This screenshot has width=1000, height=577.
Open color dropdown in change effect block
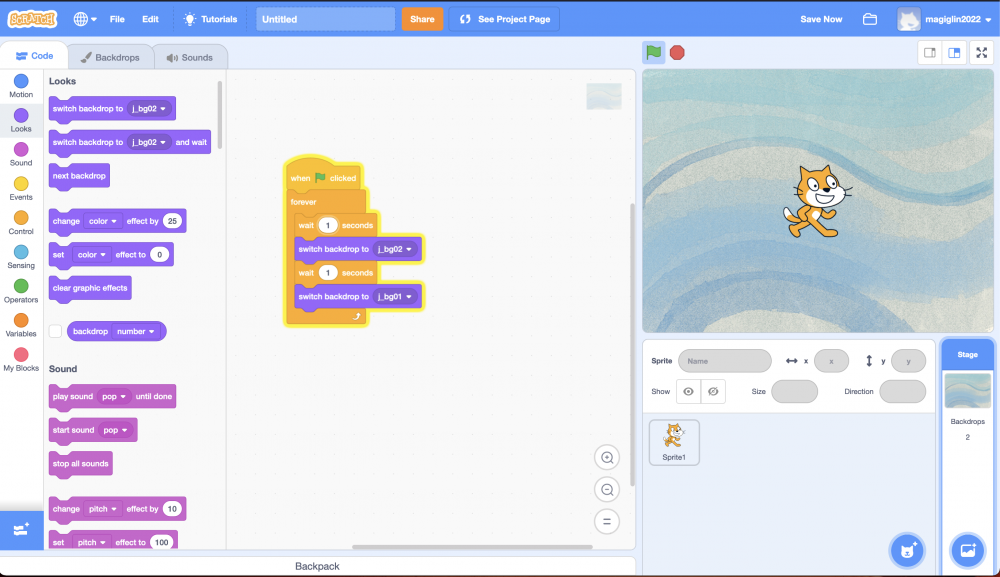pyautogui.click(x=103, y=221)
